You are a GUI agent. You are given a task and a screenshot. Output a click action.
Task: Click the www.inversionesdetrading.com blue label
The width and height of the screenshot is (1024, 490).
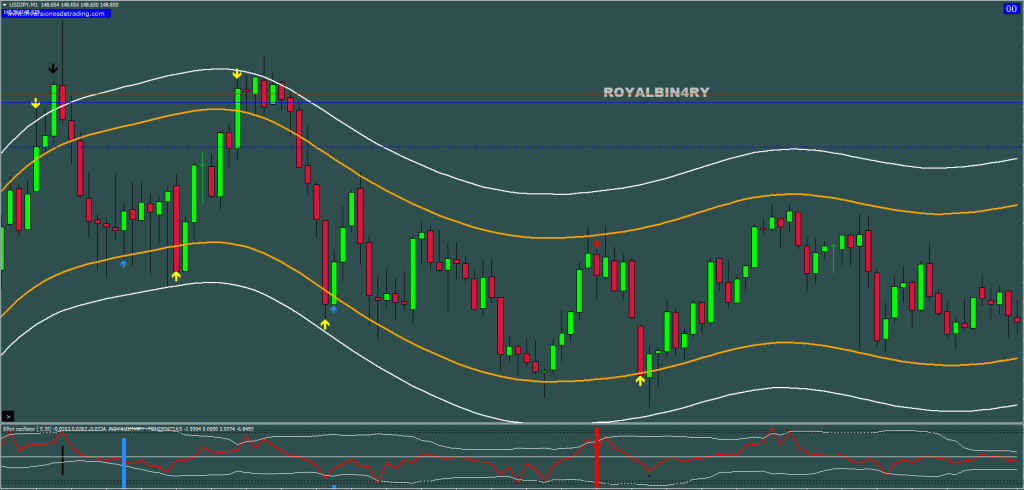55,13
